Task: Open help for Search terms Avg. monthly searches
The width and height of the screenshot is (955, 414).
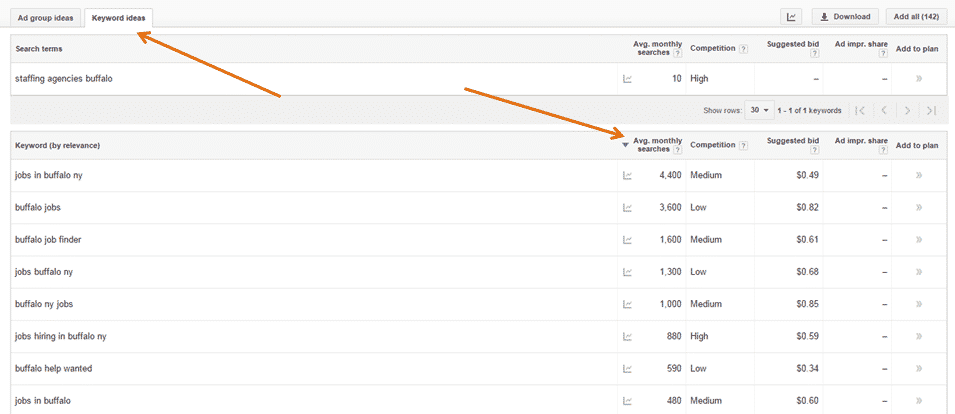Action: tap(678, 53)
